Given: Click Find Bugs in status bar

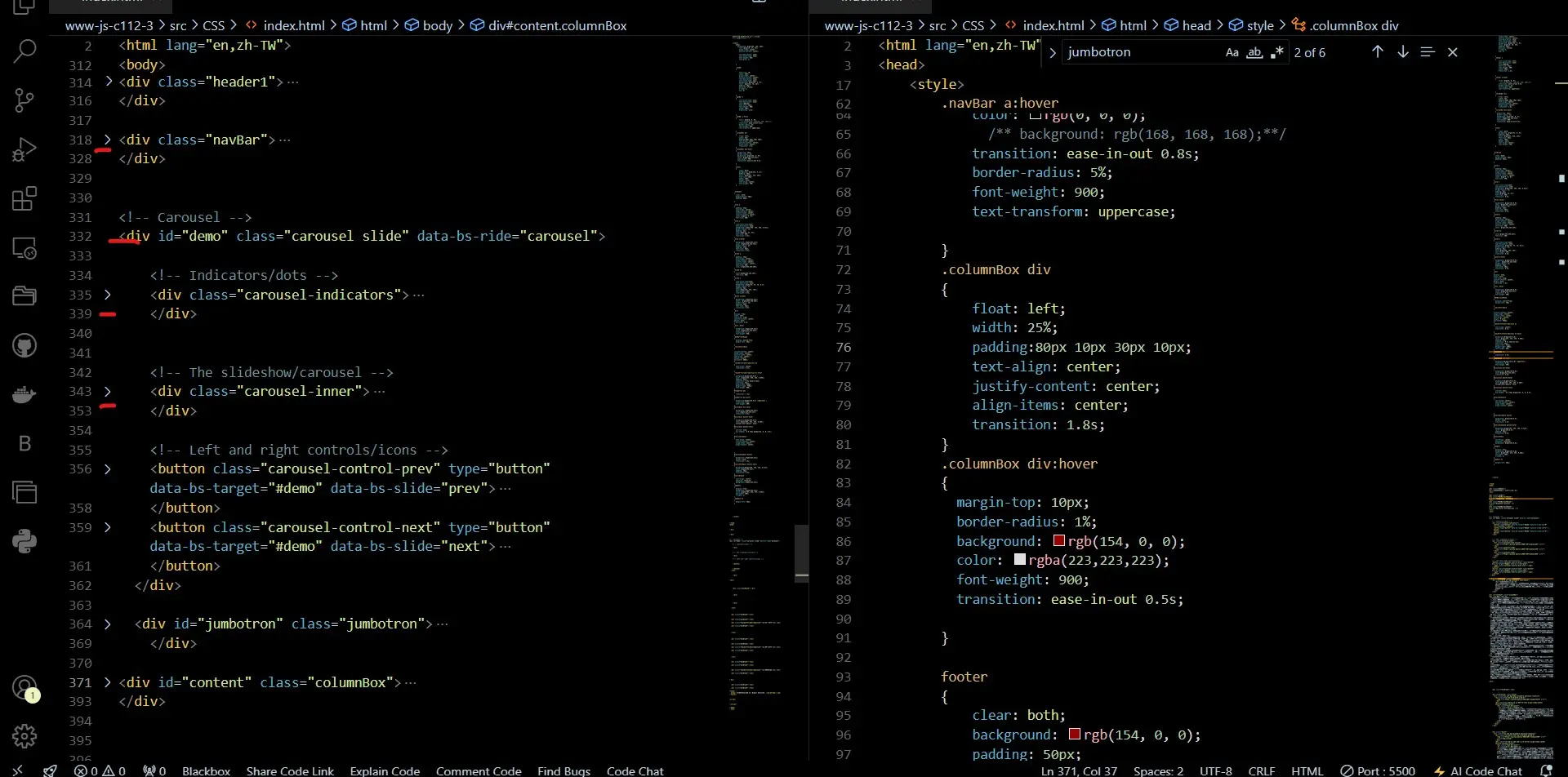Looking at the screenshot, I should pos(563,770).
